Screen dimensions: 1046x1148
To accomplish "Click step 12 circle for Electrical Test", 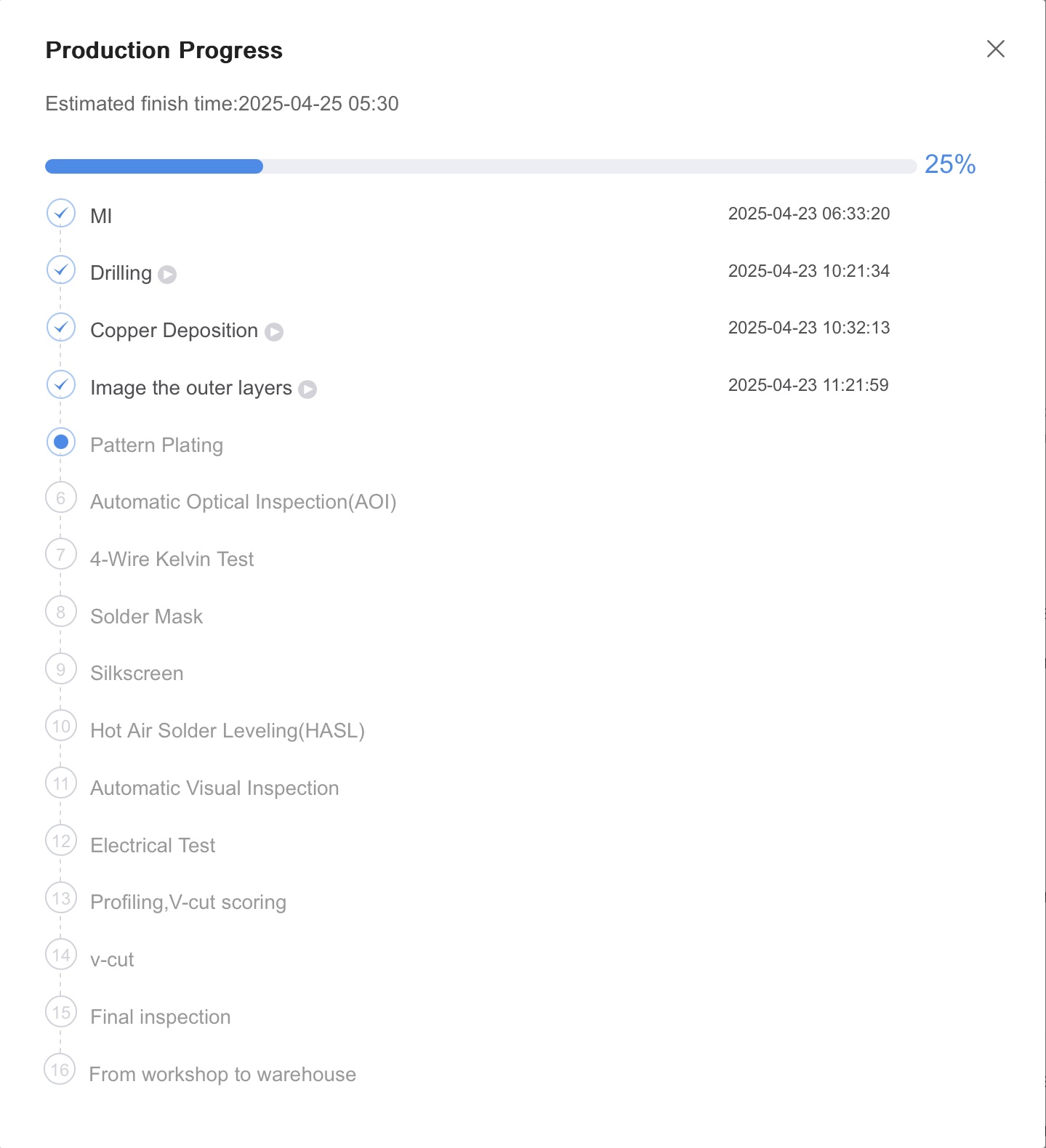I will [x=61, y=841].
